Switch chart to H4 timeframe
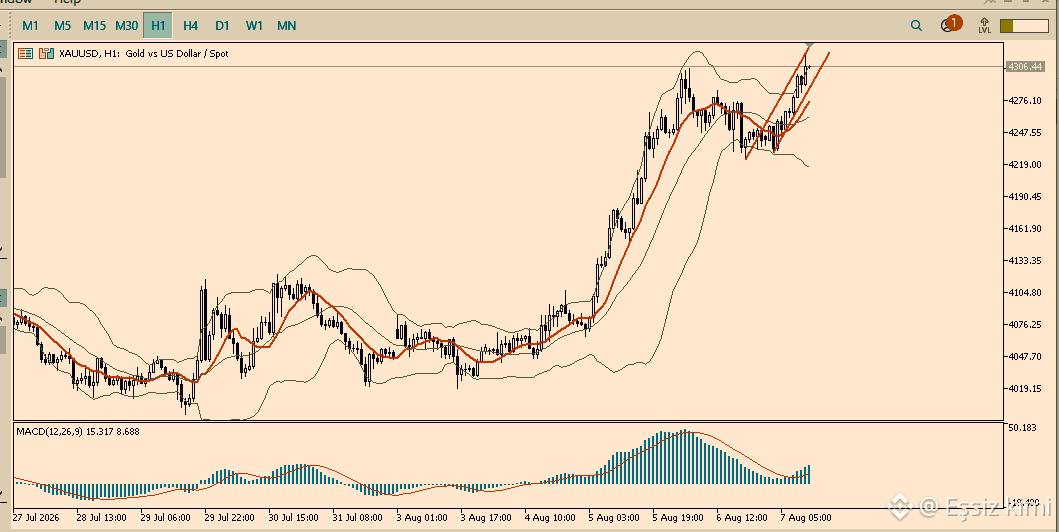The width and height of the screenshot is (1059, 532). tap(190, 26)
